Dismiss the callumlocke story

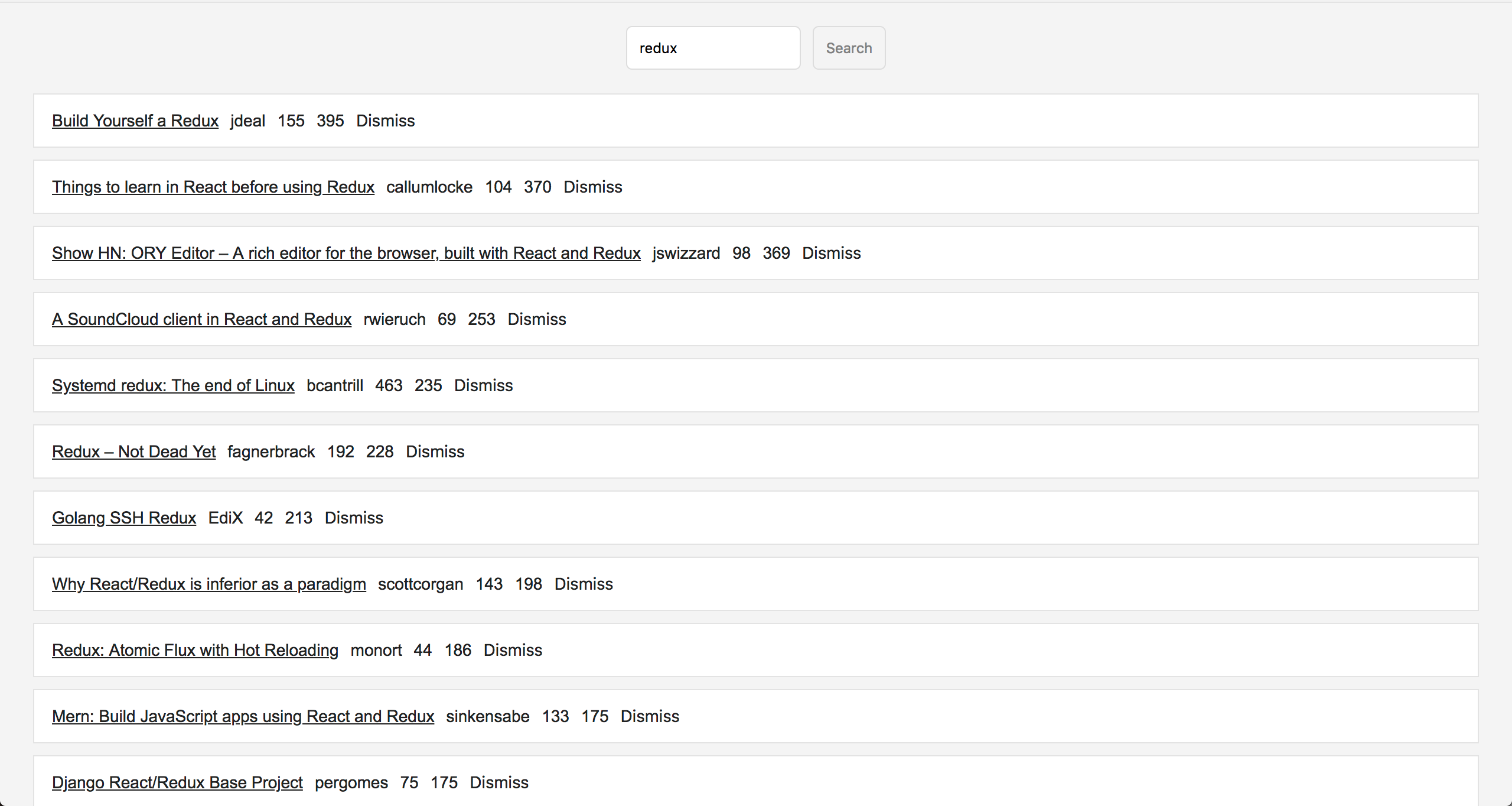[592, 187]
